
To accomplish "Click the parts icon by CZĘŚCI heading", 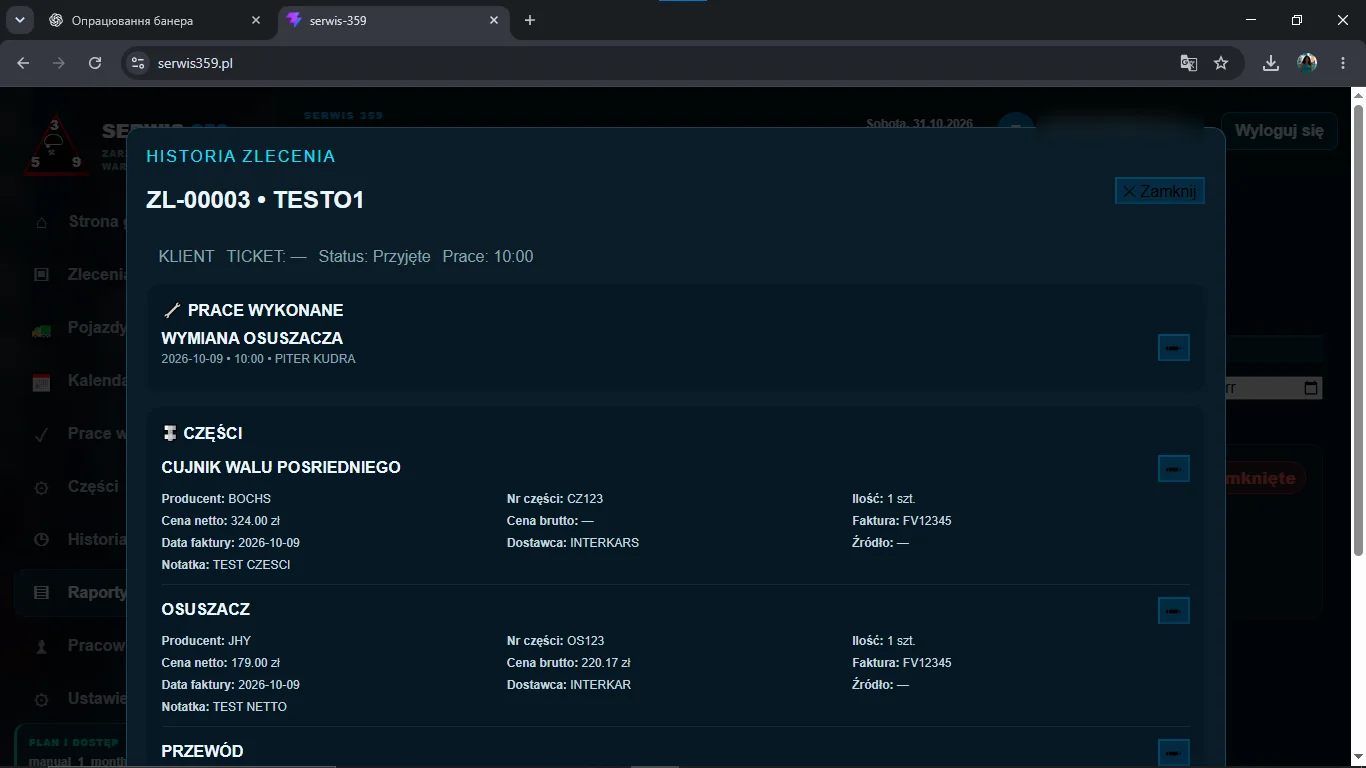I will 170,433.
